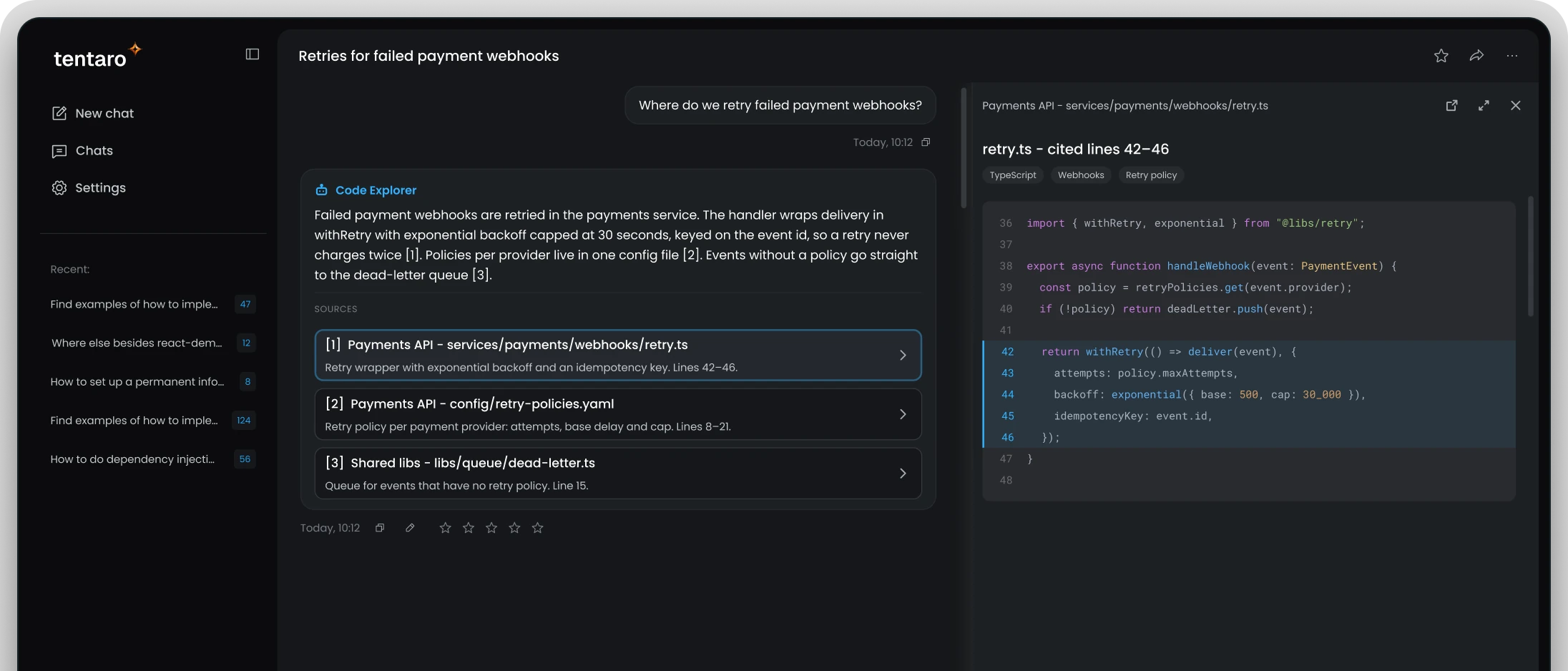Rate the answer two stars

469,528
